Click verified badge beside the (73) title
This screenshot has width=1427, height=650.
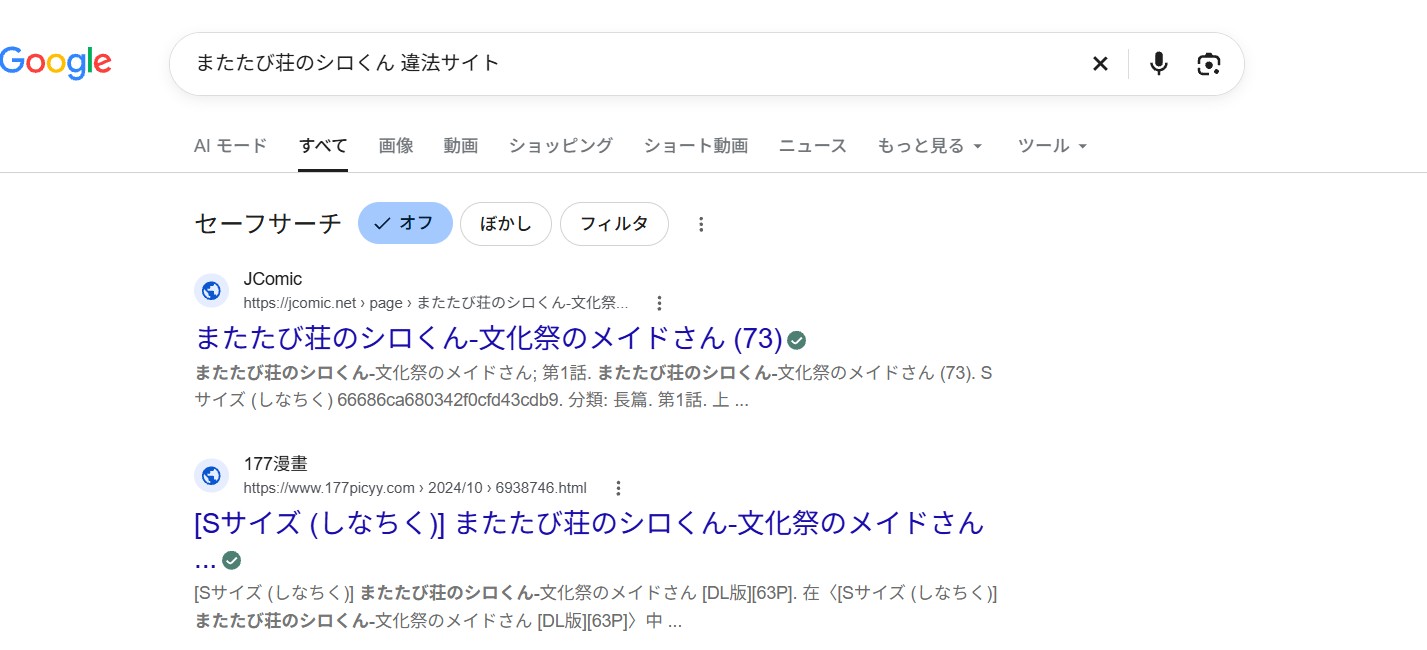(x=797, y=341)
